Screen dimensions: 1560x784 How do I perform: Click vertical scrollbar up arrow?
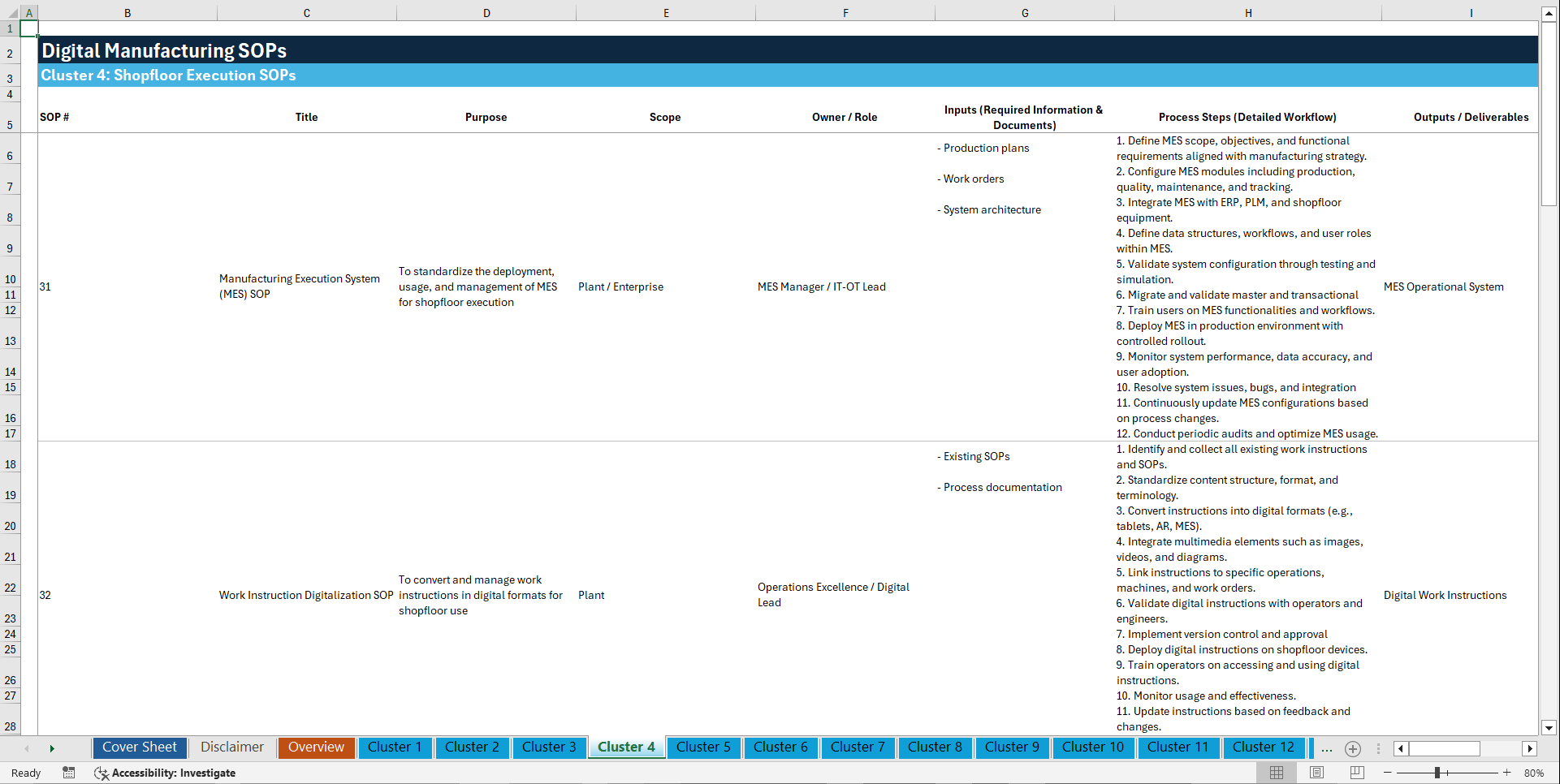click(1549, 13)
